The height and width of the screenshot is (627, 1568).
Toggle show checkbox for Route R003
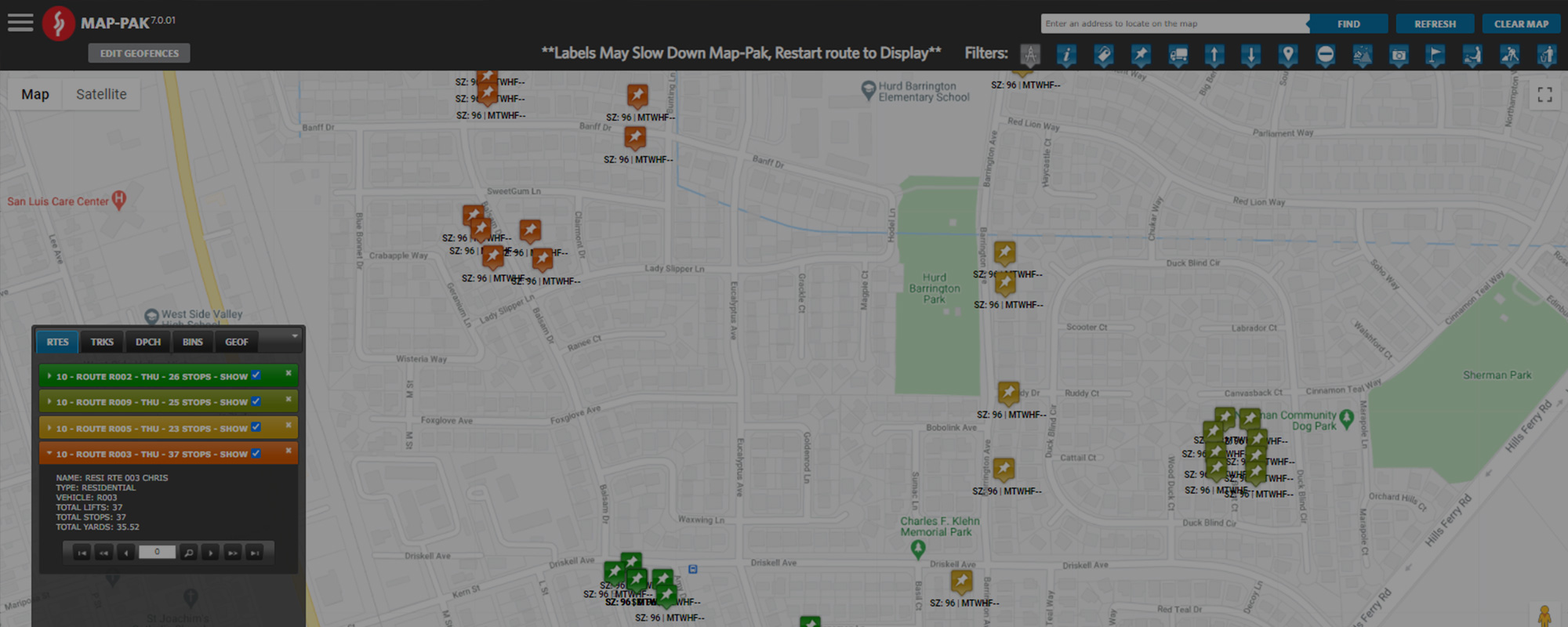tap(256, 453)
